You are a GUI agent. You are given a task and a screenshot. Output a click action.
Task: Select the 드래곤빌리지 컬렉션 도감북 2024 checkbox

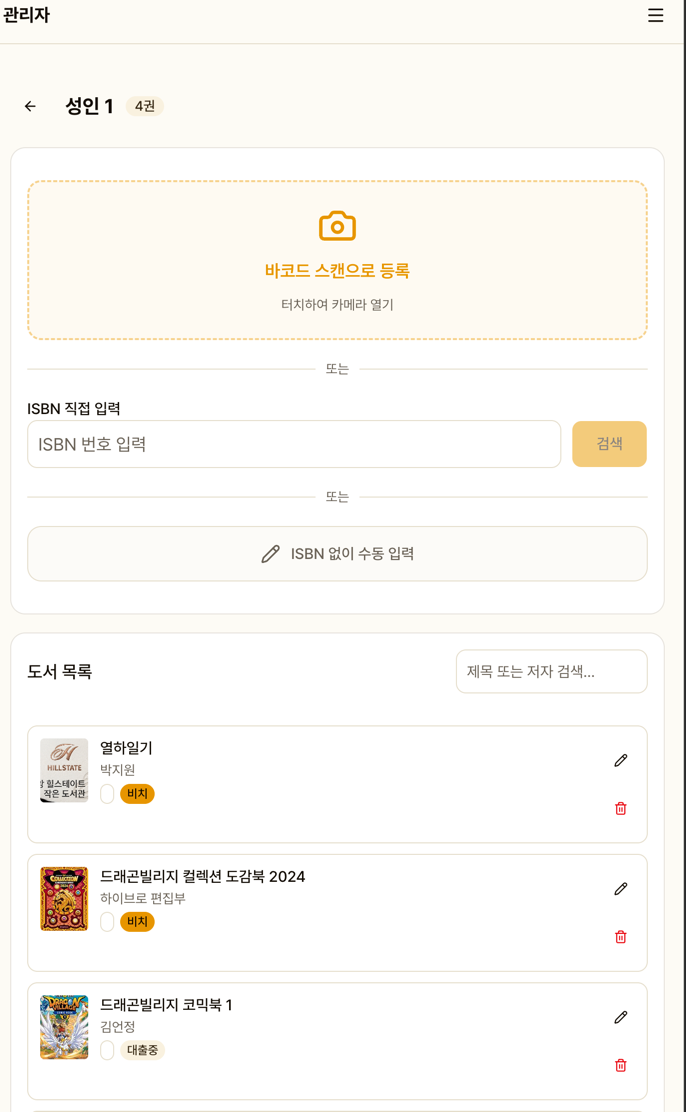(107, 922)
